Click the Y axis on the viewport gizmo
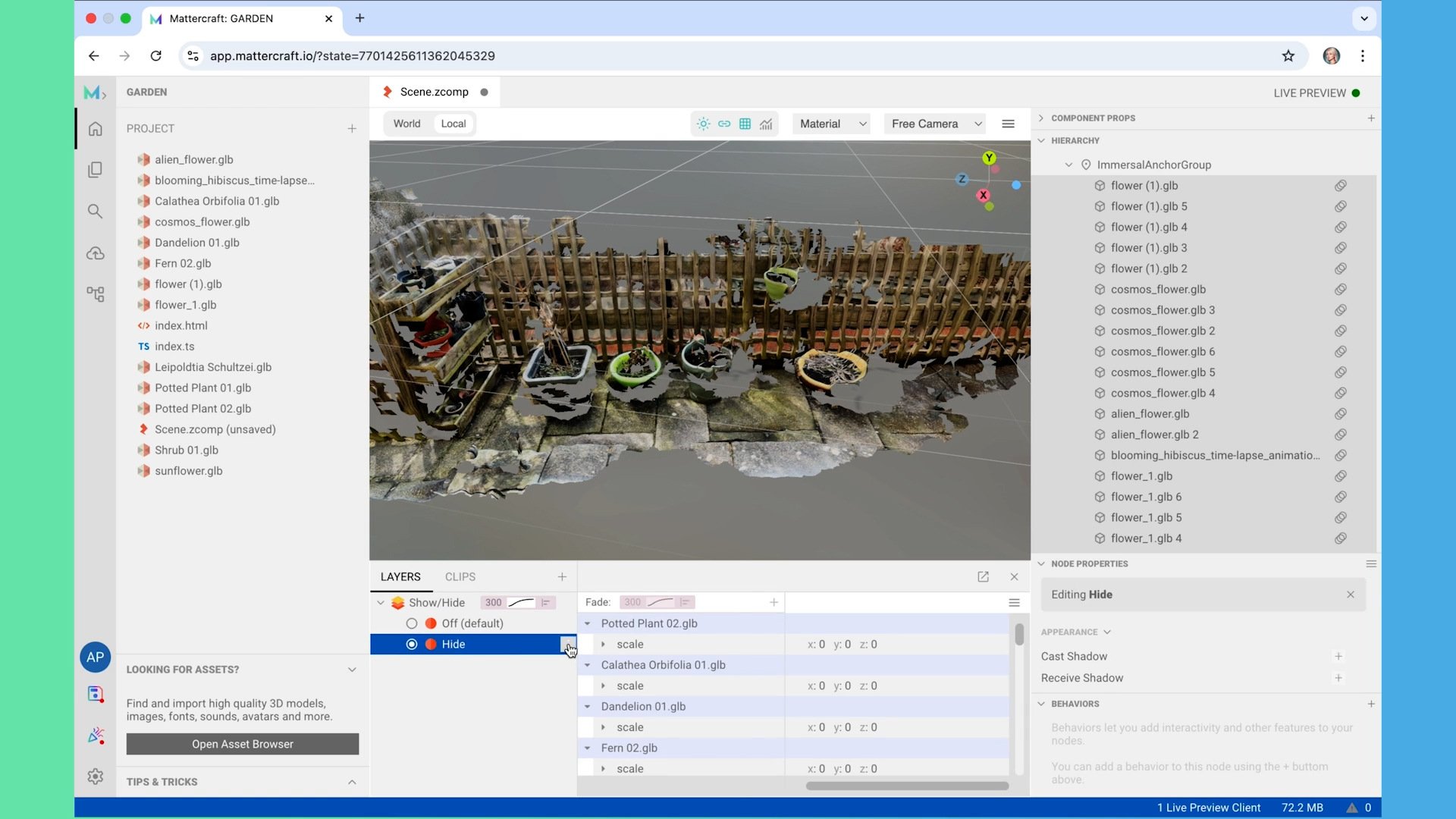The image size is (1456, 819). (x=989, y=158)
